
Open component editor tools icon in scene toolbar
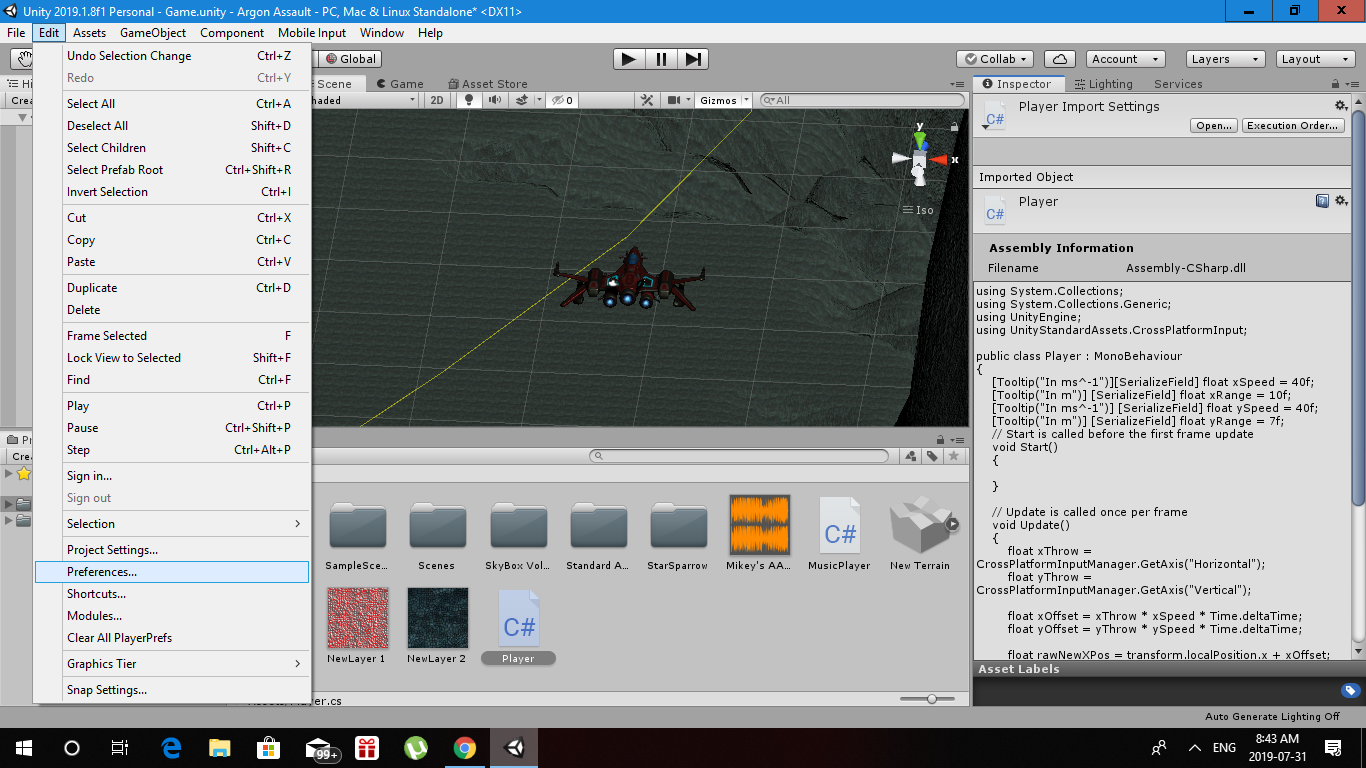click(x=647, y=100)
